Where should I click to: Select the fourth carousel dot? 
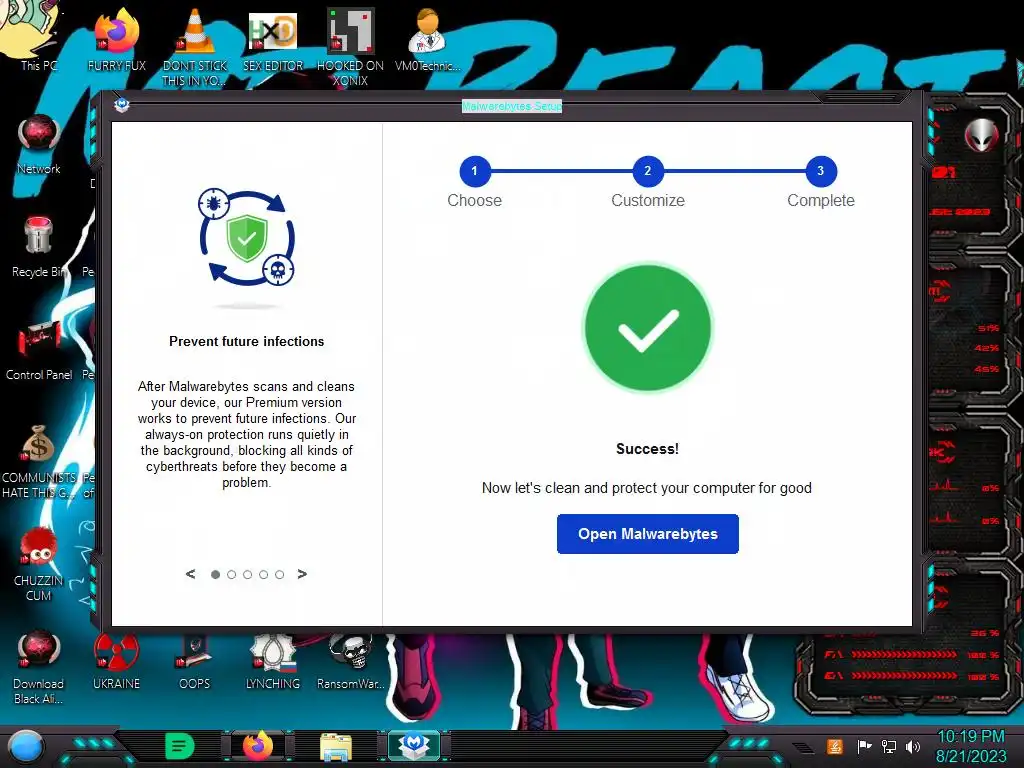pyautogui.click(x=263, y=575)
